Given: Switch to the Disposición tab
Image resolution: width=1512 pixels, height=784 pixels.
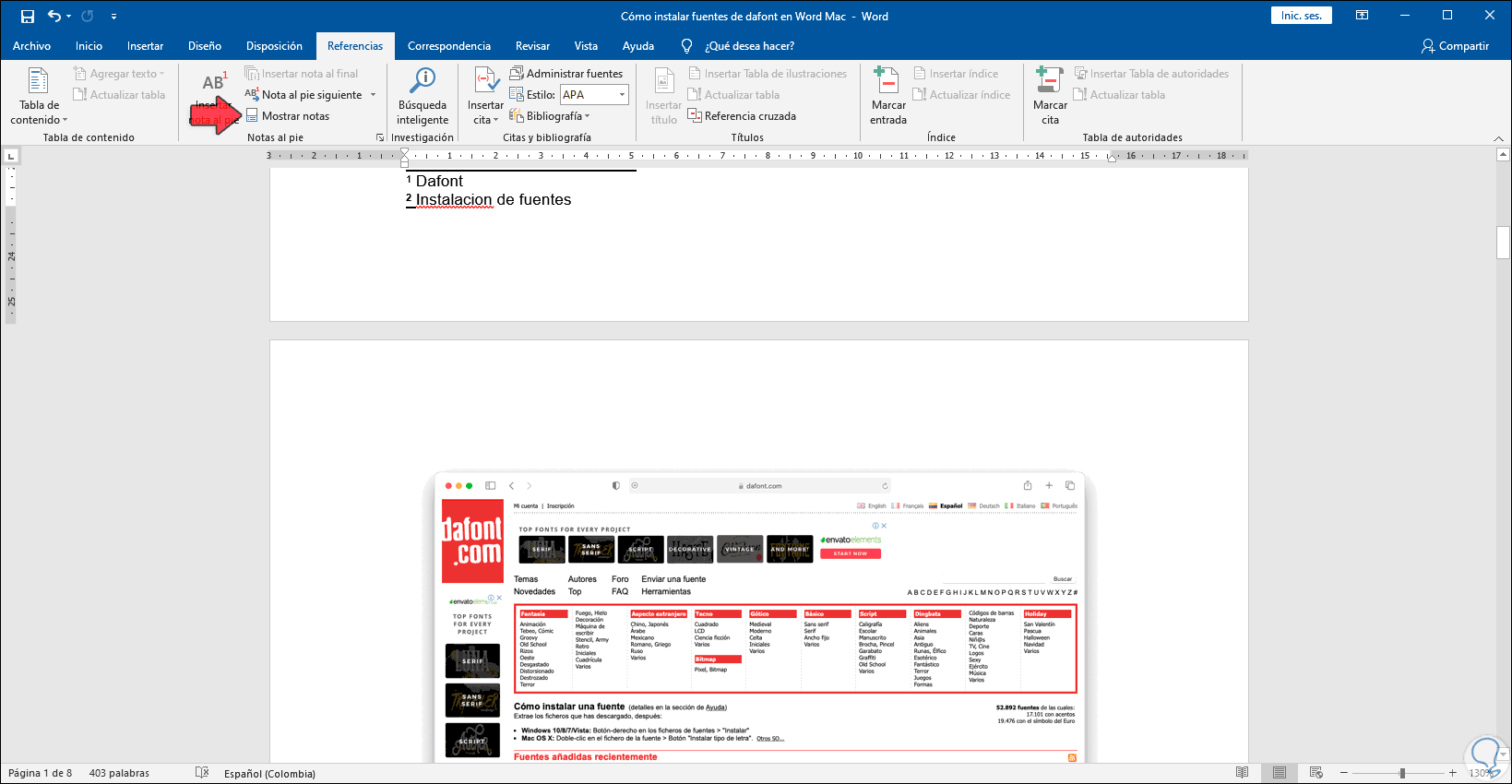Looking at the screenshot, I should coord(274,46).
